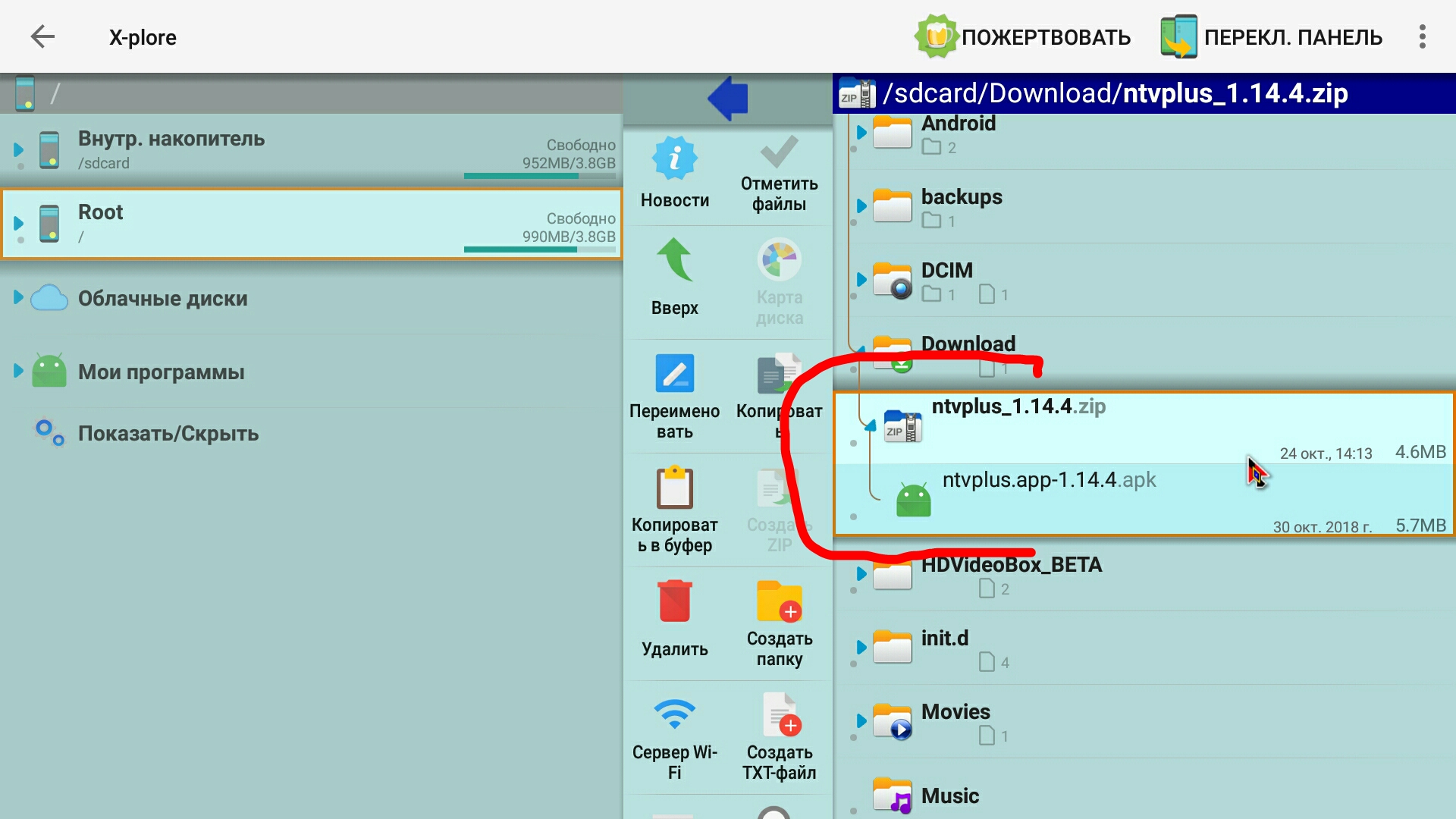Expand the My programs node
Screen dimensions: 1456x819
[x=18, y=371]
